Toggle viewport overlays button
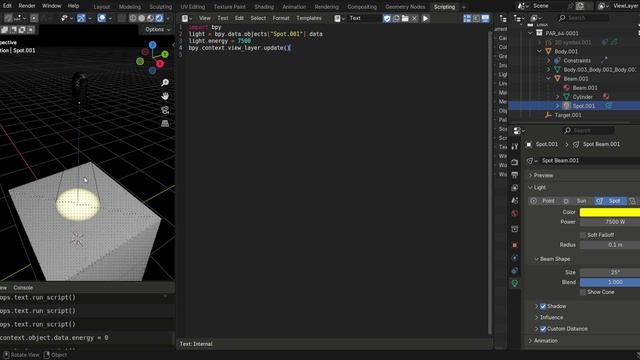 tap(102, 18)
